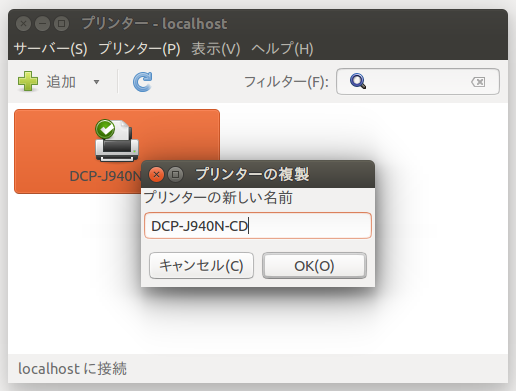Close the main プリンター - localhost window
The width and height of the screenshot is (516, 391).
(23, 24)
